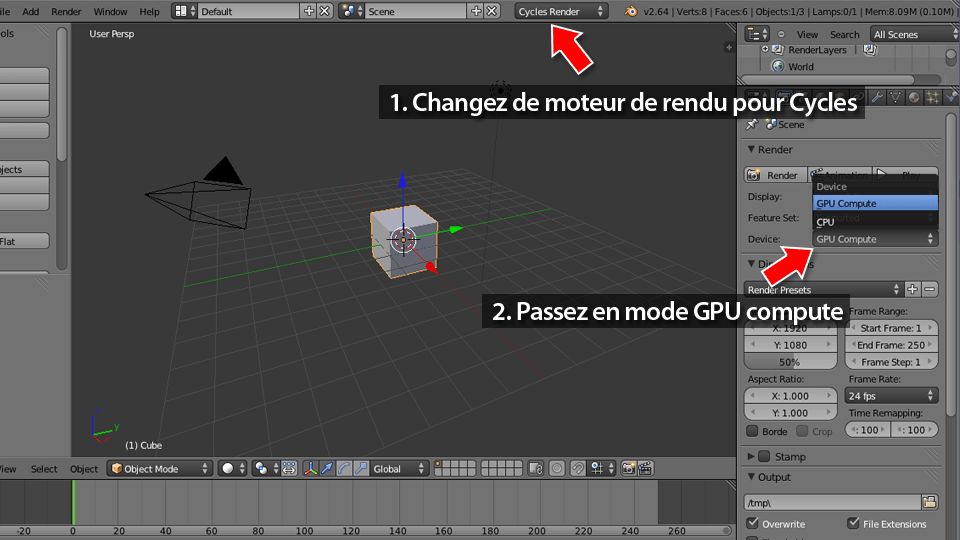Add a new screen layout with plus

tap(309, 11)
